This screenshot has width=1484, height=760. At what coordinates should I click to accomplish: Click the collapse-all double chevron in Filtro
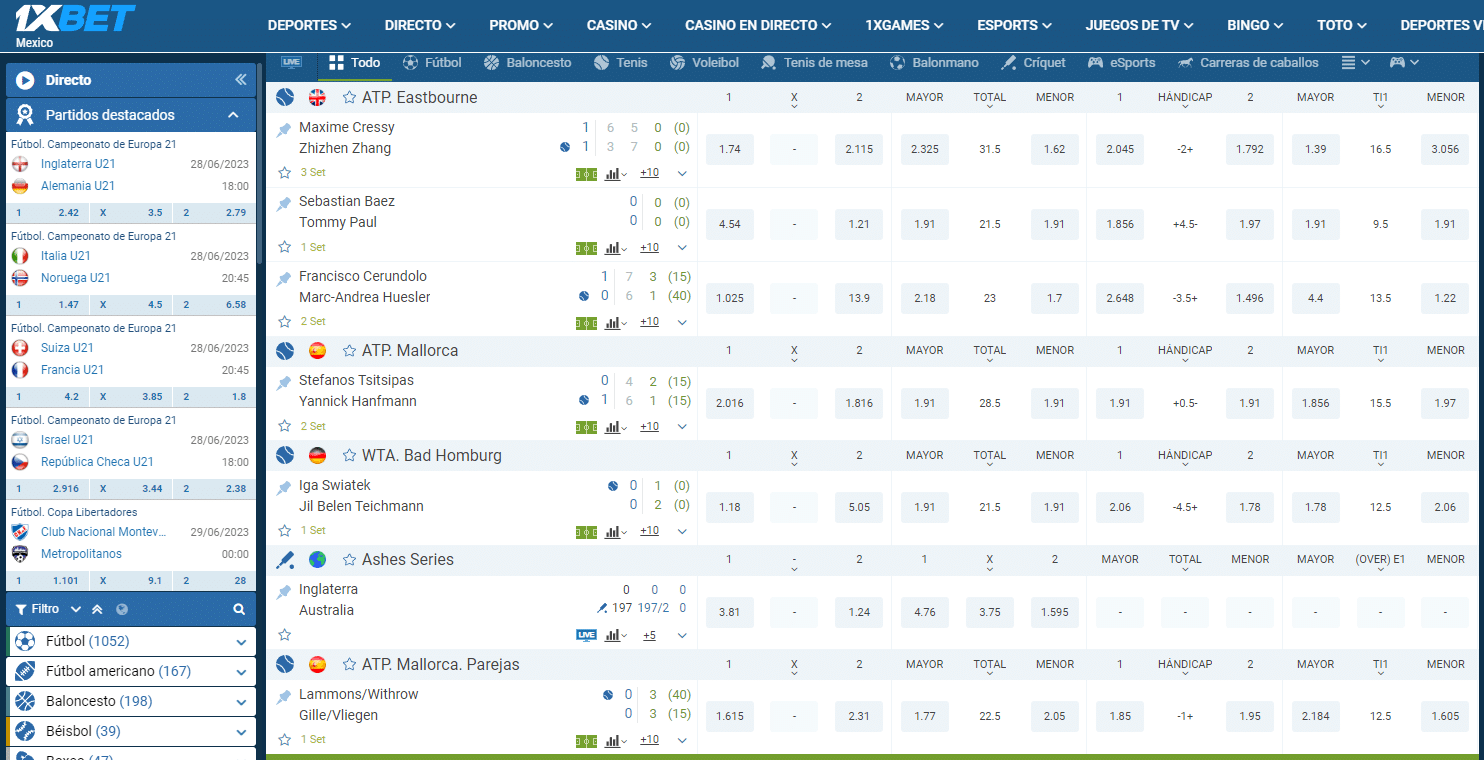(97, 609)
